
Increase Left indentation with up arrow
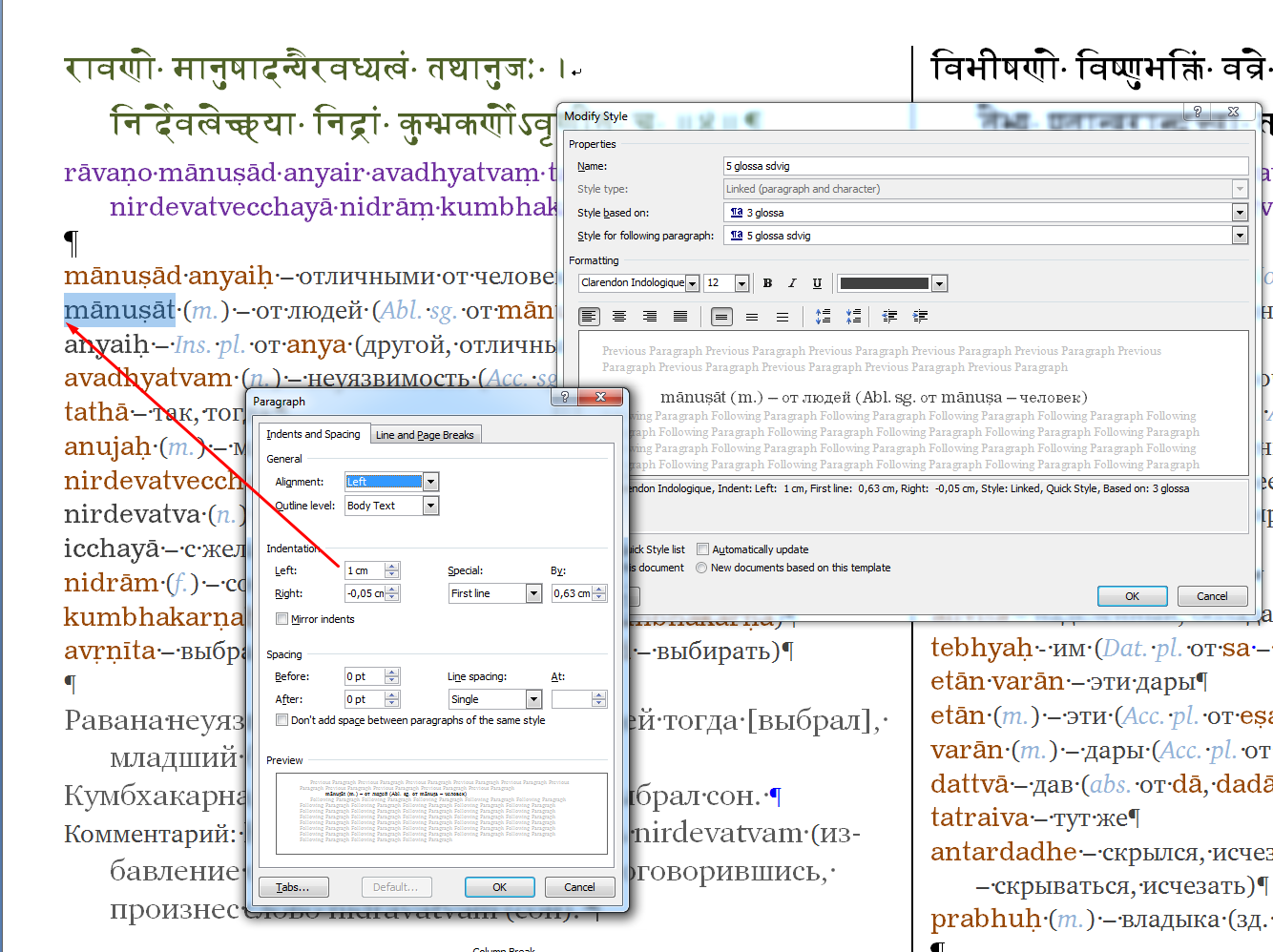[391, 567]
